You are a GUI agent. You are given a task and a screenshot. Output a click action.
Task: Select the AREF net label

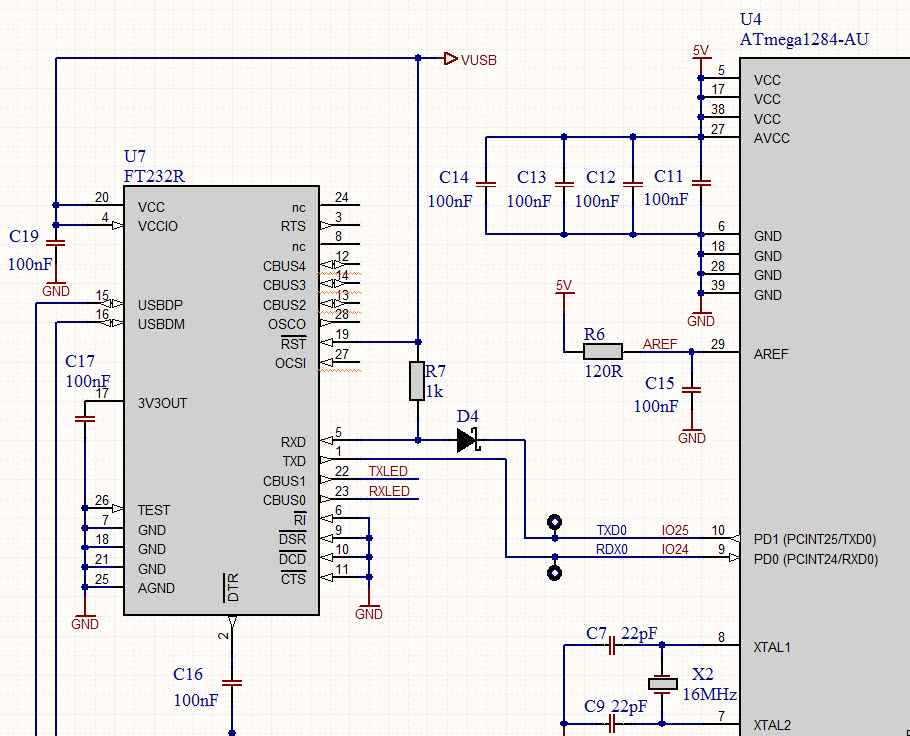click(660, 344)
